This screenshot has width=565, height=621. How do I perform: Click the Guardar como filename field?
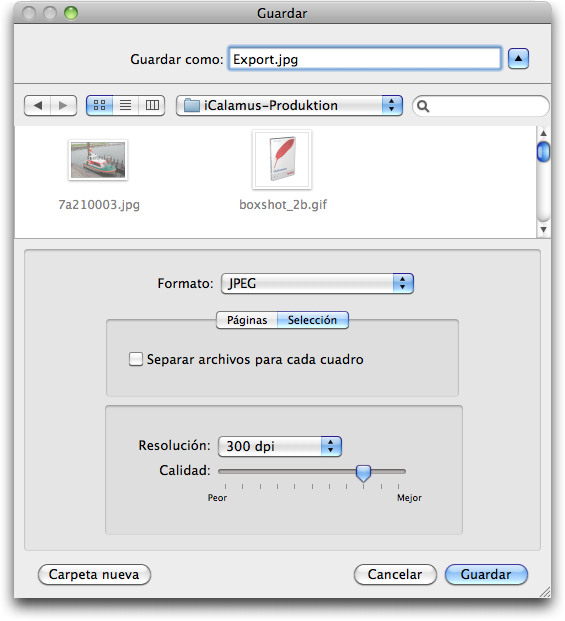365,59
